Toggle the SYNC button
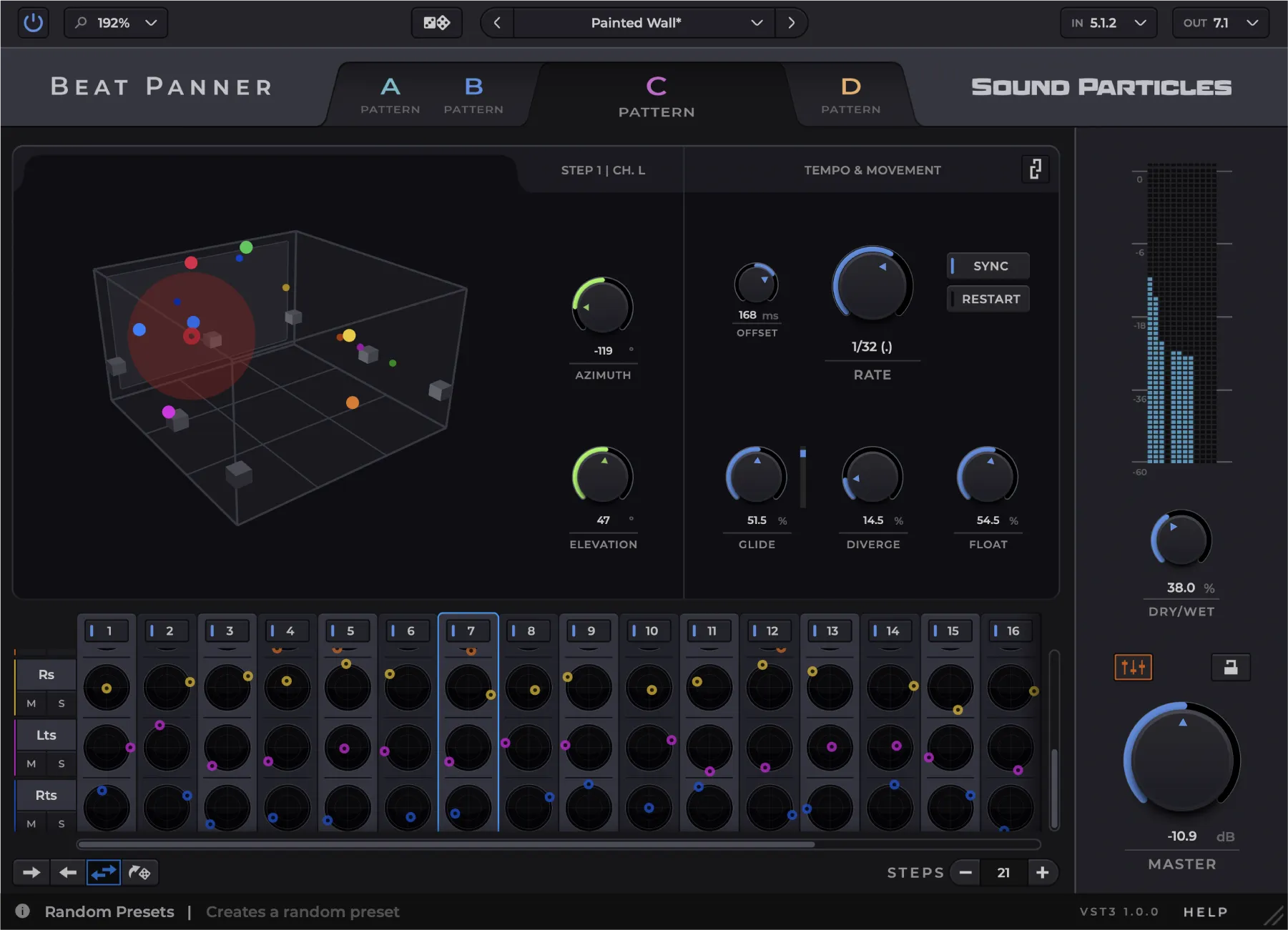The width and height of the screenshot is (1288, 930). click(x=988, y=266)
